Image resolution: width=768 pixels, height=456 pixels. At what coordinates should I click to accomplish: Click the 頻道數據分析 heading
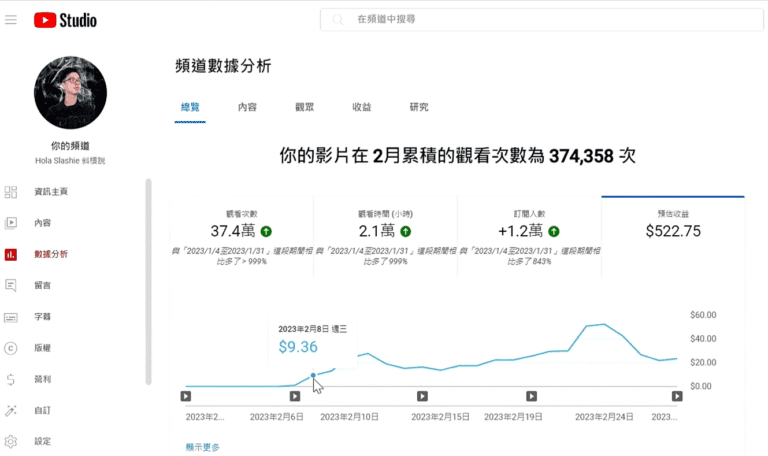[x=223, y=66]
